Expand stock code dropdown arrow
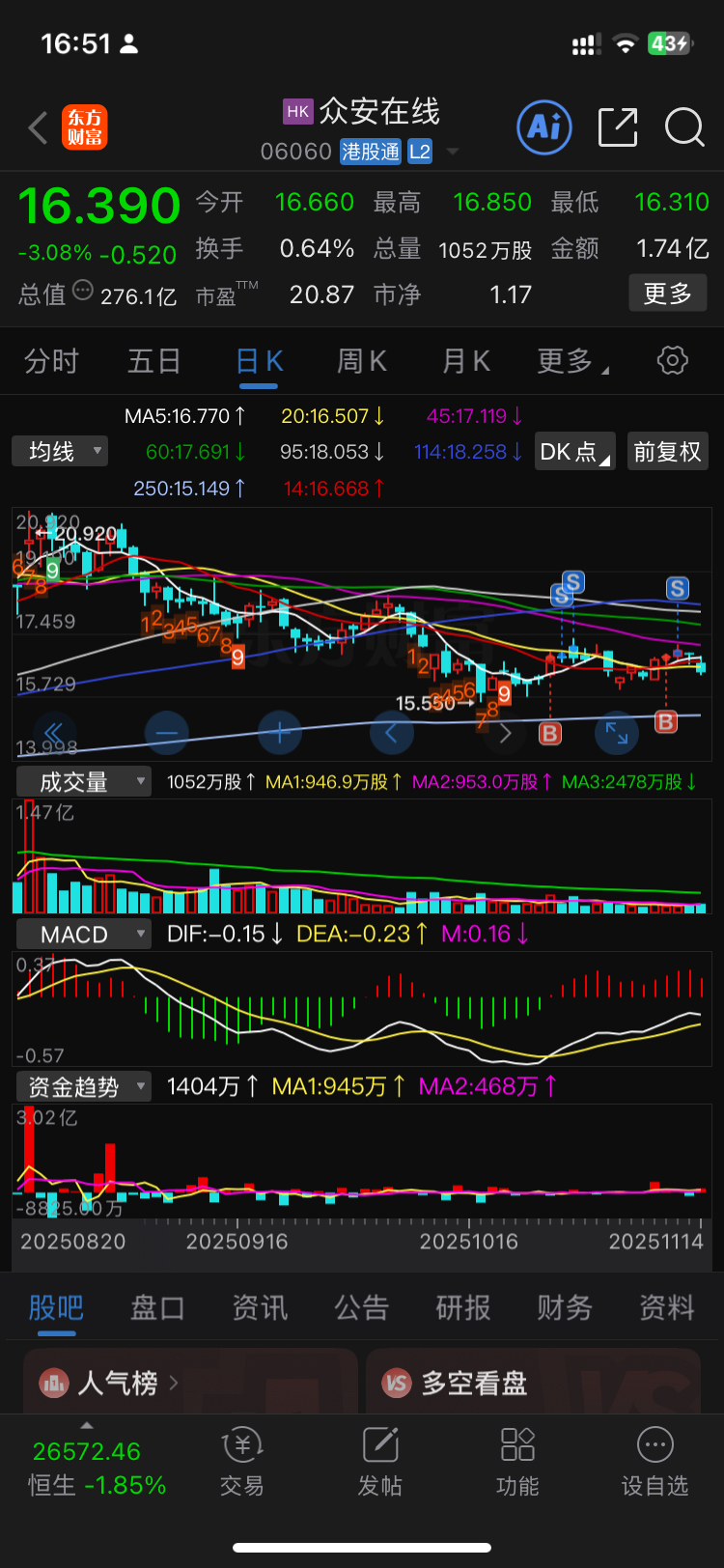The width and height of the screenshot is (724, 1568). click(452, 153)
